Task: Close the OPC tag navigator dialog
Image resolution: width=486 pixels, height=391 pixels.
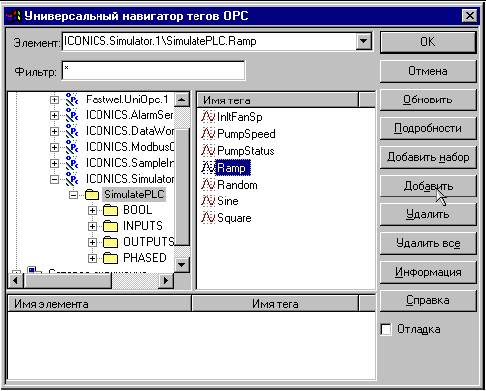Action: tap(470, 16)
